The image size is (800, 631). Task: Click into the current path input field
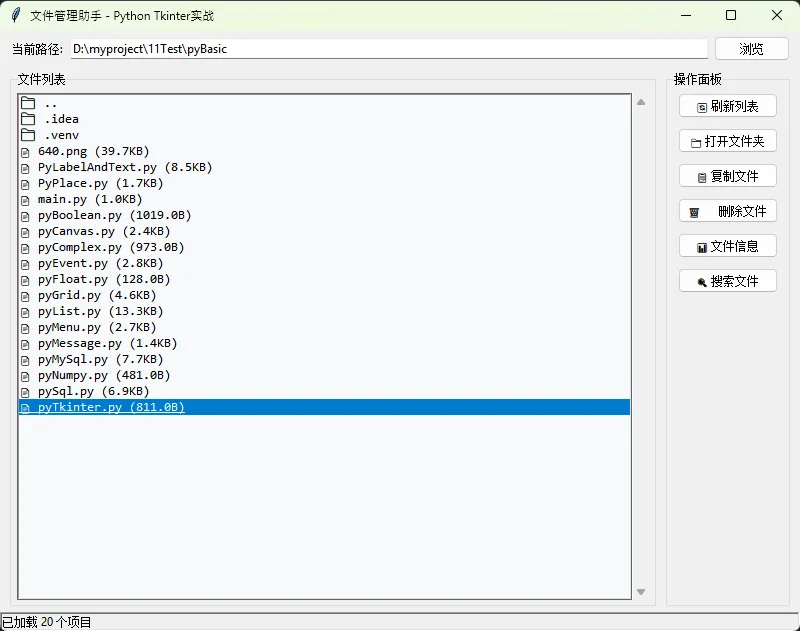(388, 49)
